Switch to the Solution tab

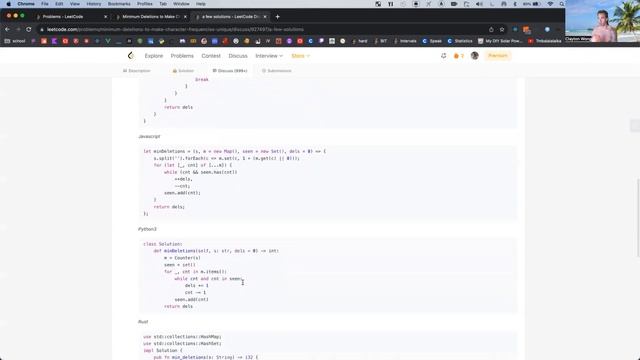click(x=183, y=71)
